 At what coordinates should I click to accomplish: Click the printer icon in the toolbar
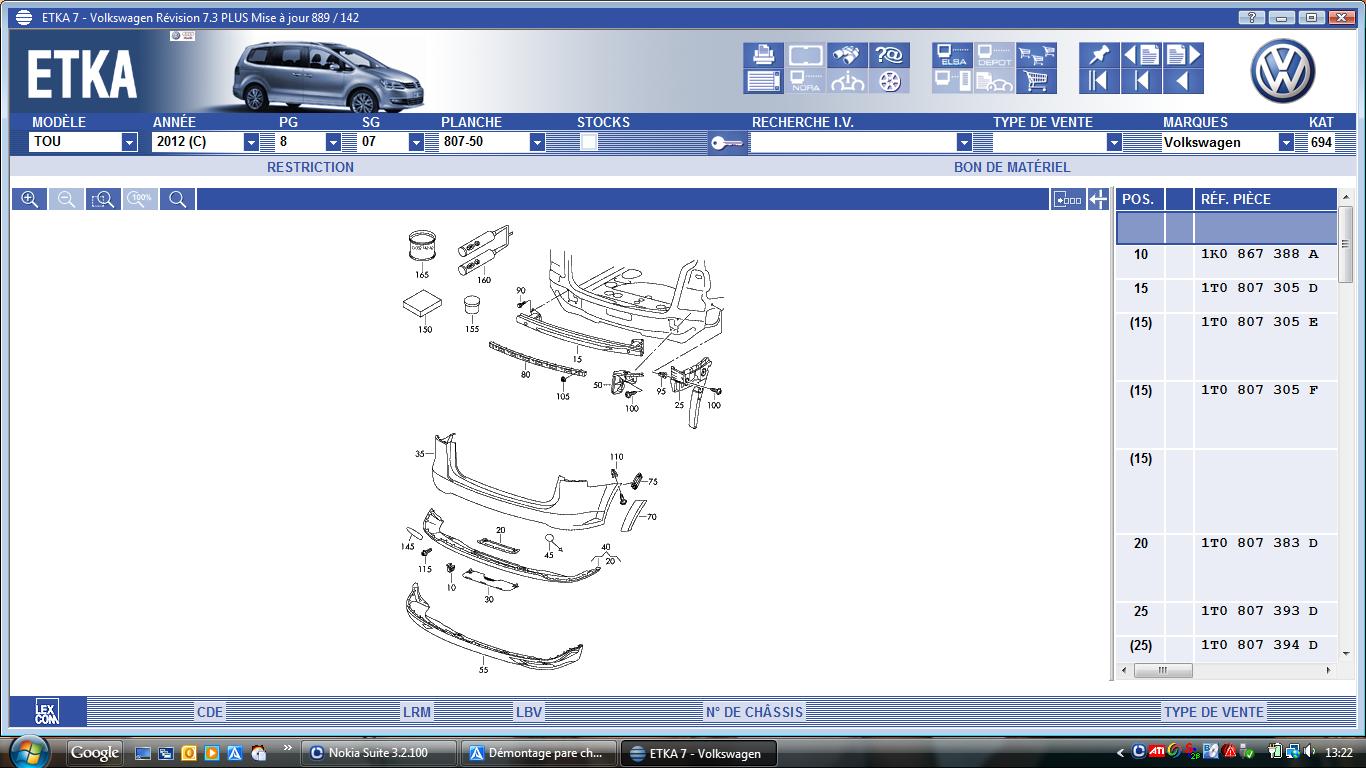(x=763, y=55)
